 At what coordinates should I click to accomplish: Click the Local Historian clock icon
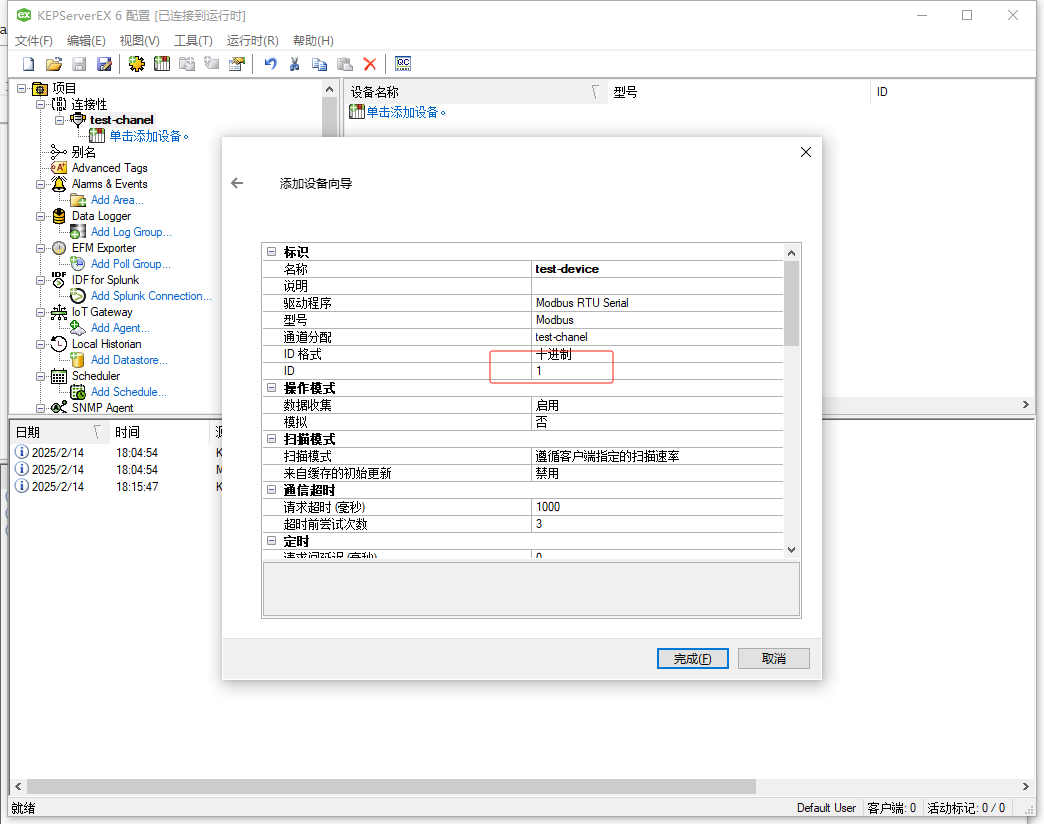point(59,344)
